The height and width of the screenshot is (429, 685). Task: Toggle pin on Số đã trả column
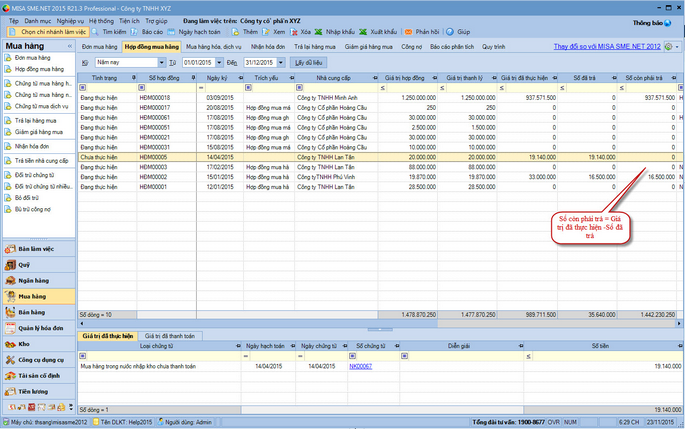click(x=614, y=78)
